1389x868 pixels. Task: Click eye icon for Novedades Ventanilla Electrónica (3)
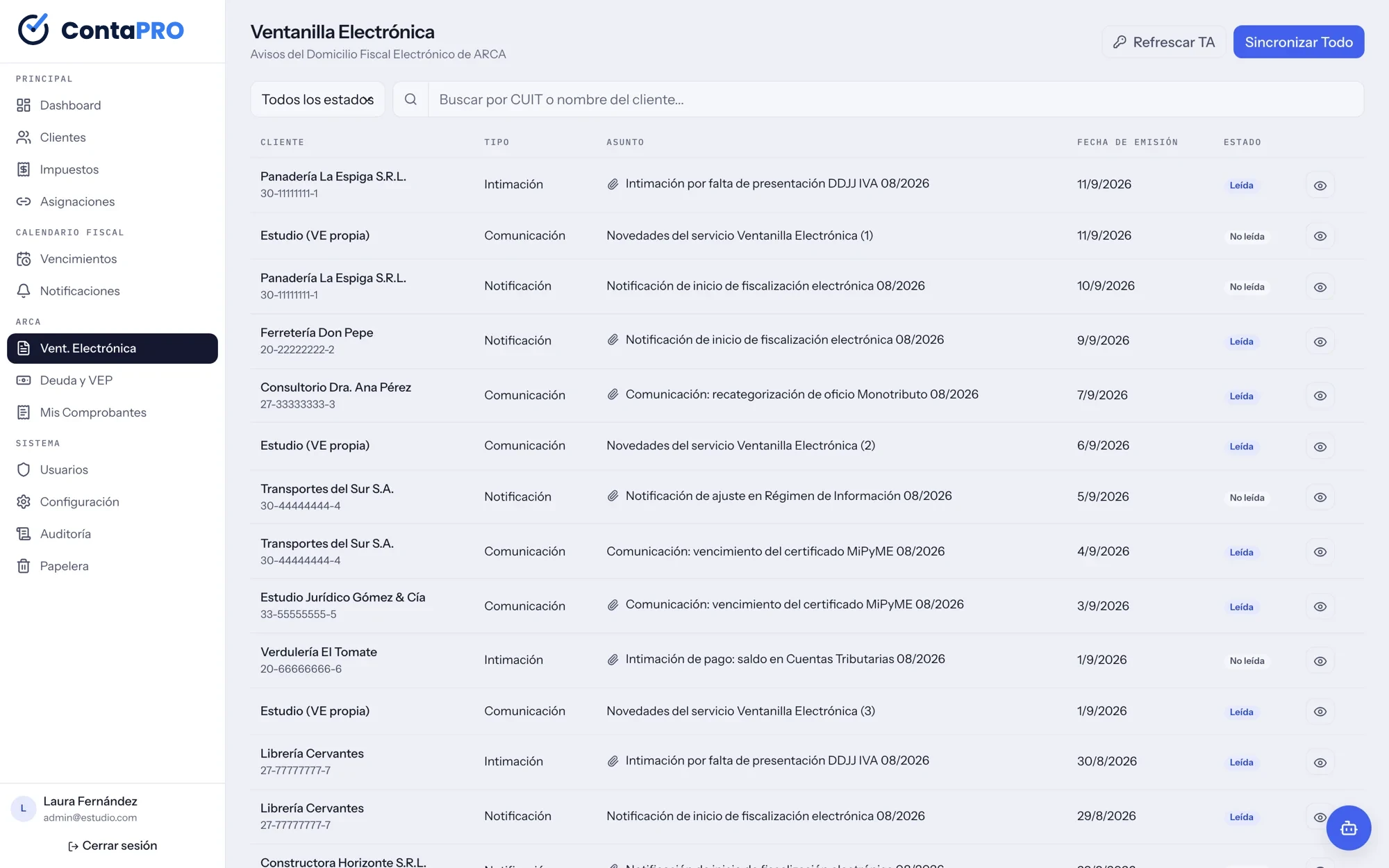coord(1320,712)
